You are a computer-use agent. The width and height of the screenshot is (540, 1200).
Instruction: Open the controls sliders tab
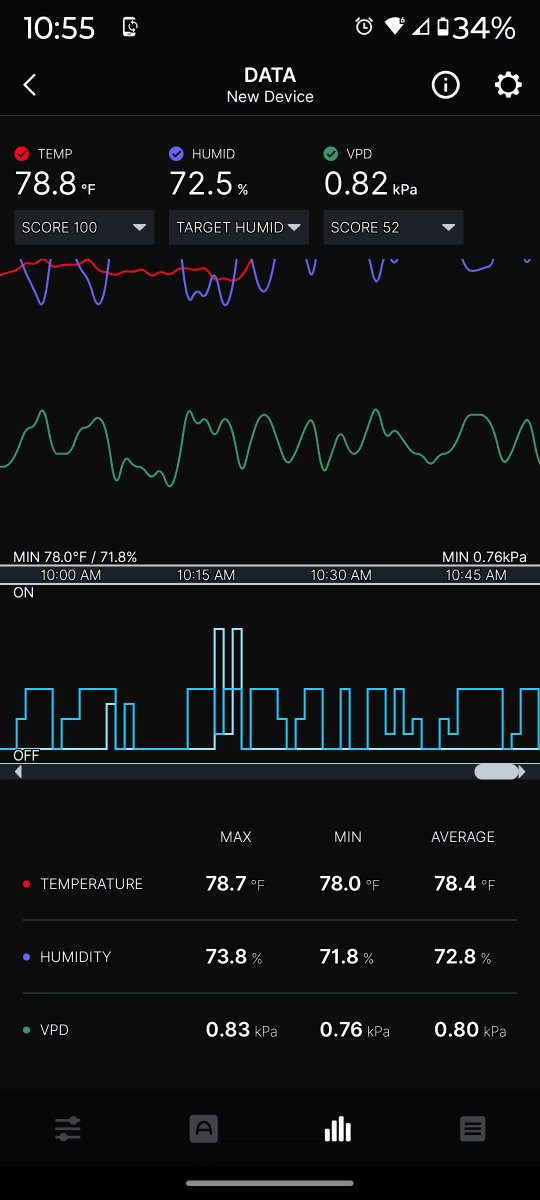click(x=68, y=1130)
